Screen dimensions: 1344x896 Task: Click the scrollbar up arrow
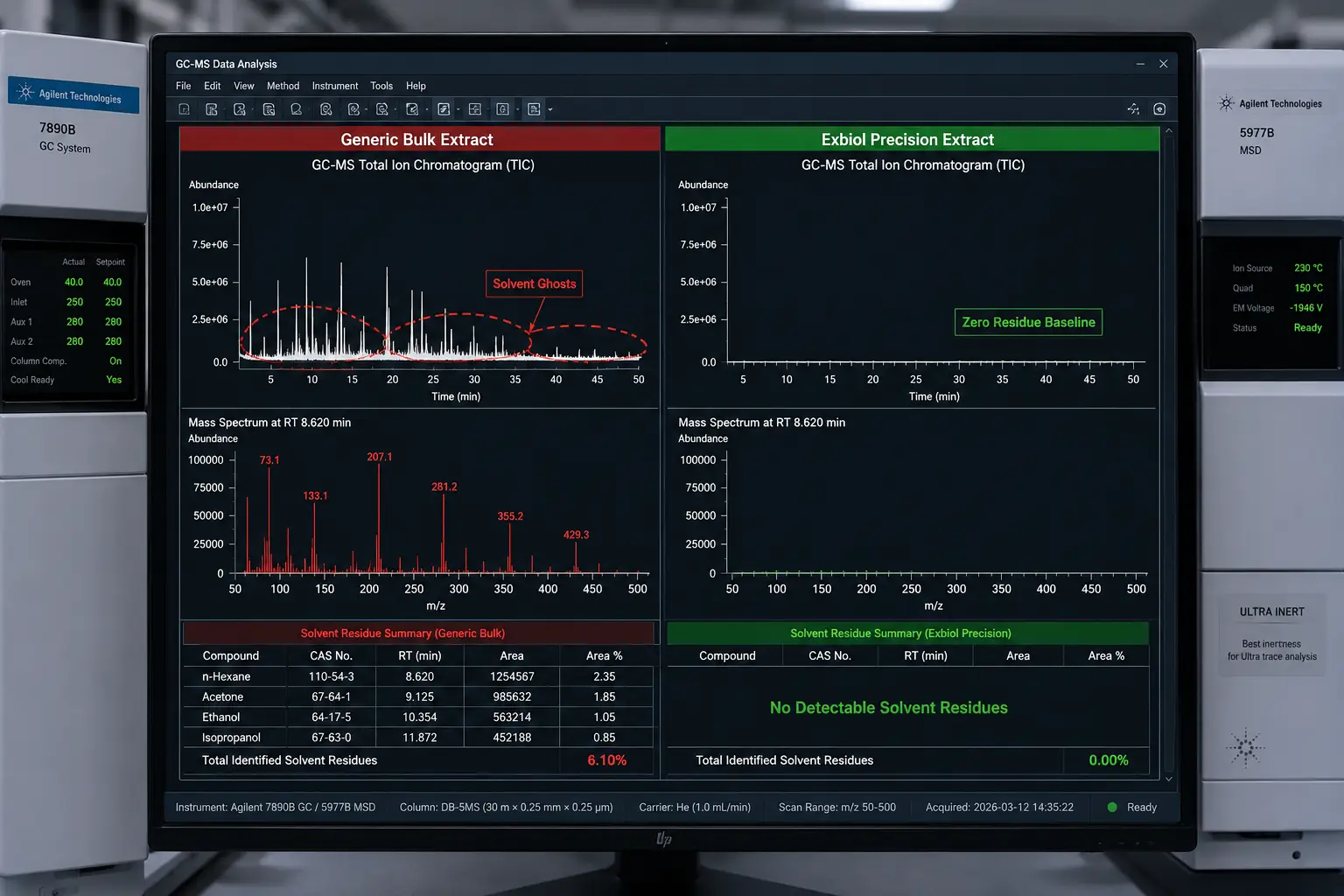[1169, 131]
